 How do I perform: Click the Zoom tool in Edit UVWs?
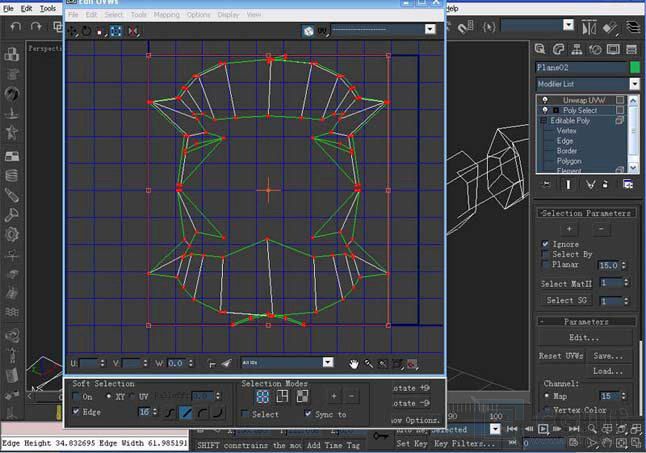click(x=368, y=364)
